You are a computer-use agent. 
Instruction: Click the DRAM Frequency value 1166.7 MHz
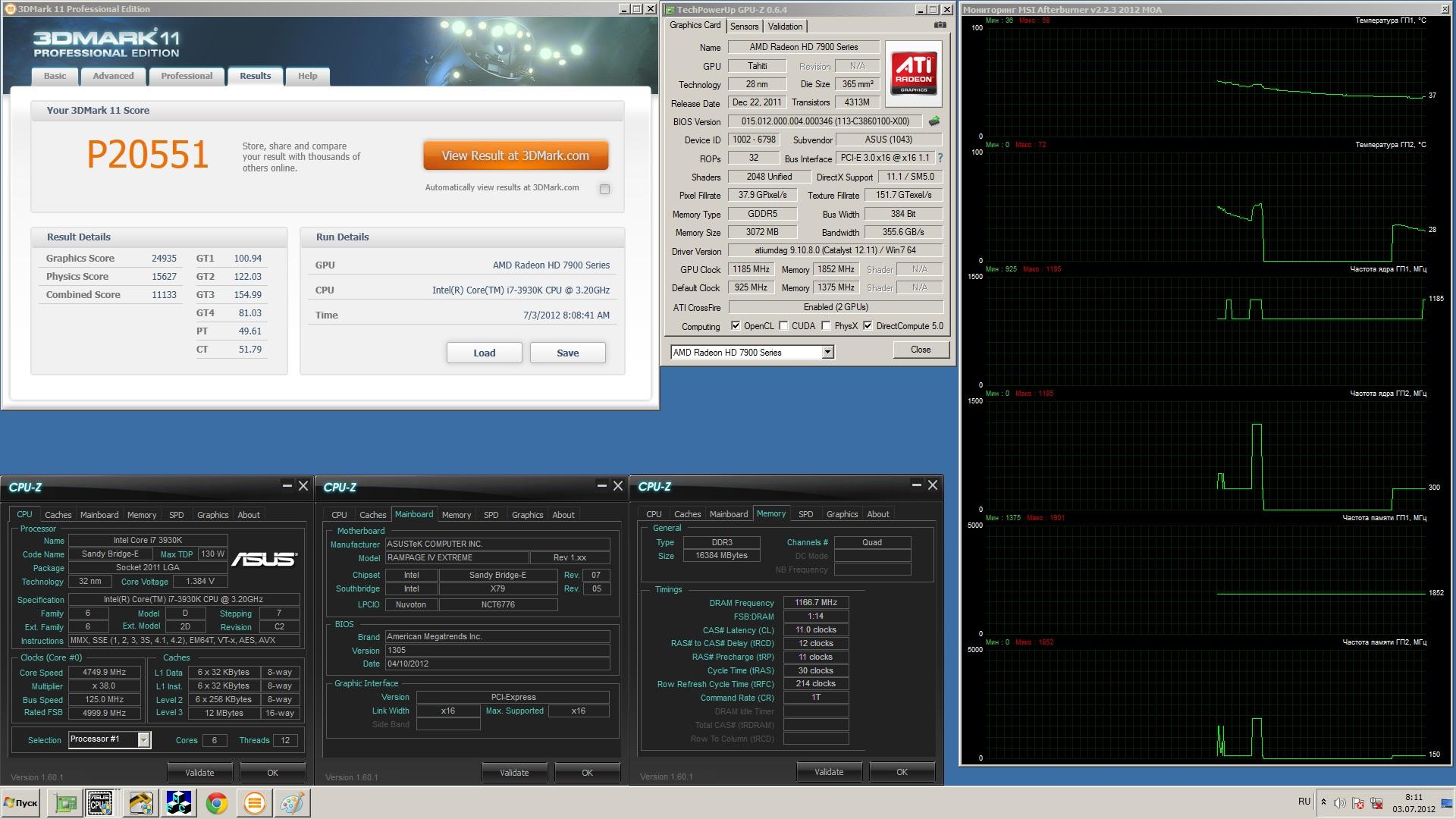(816, 602)
